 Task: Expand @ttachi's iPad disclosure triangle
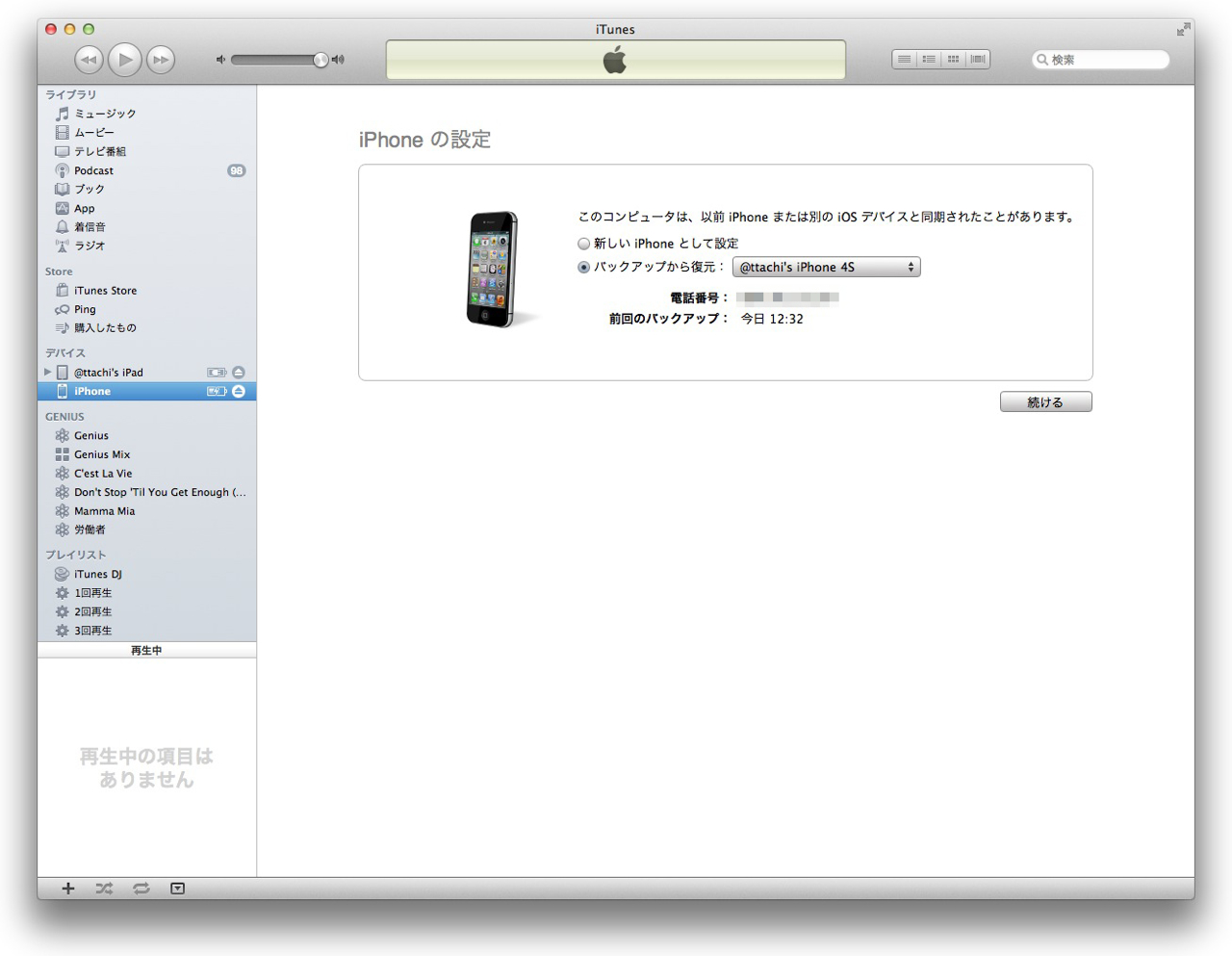point(47,373)
